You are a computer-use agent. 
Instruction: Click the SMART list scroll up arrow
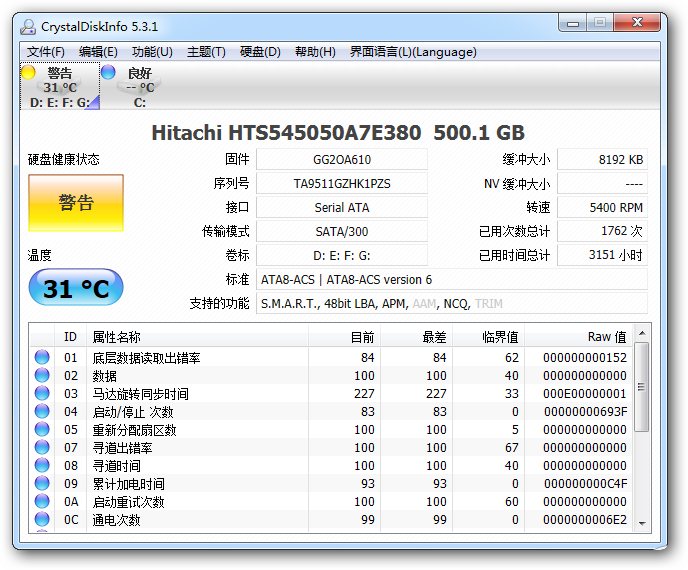point(642,333)
